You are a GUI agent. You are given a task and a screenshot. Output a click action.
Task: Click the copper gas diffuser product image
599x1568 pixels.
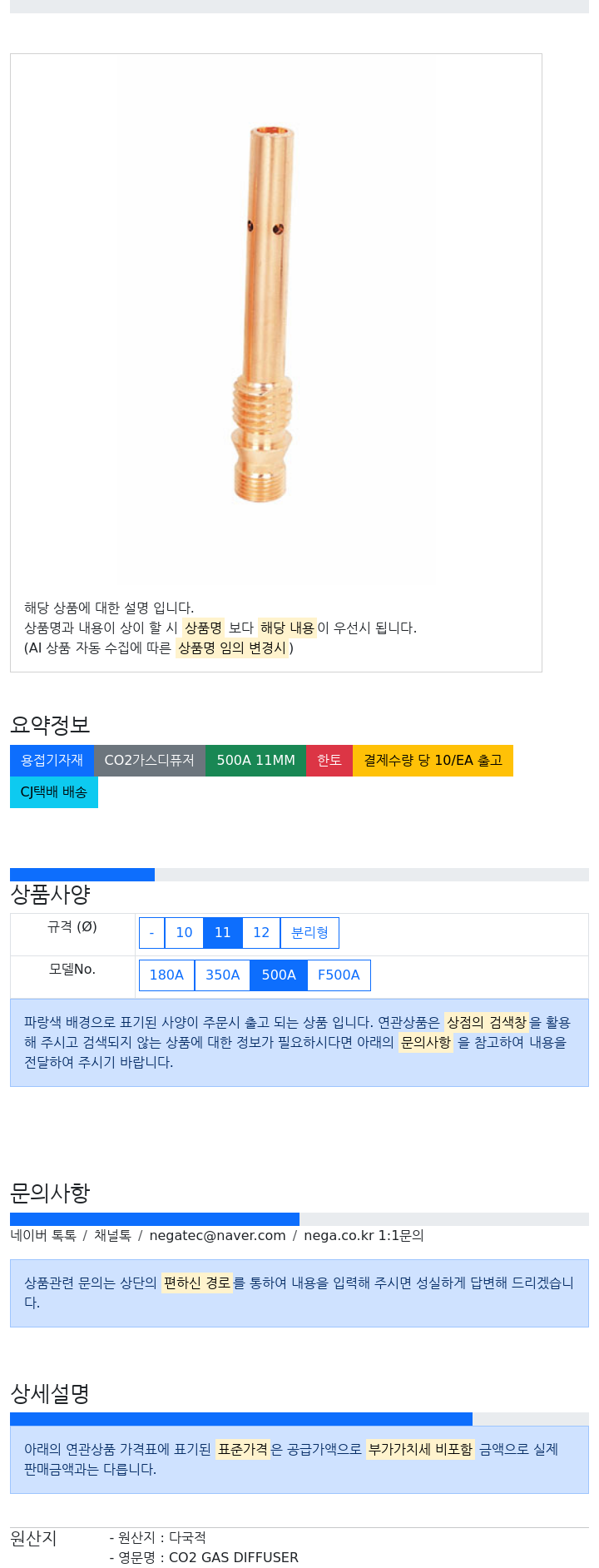(262, 315)
